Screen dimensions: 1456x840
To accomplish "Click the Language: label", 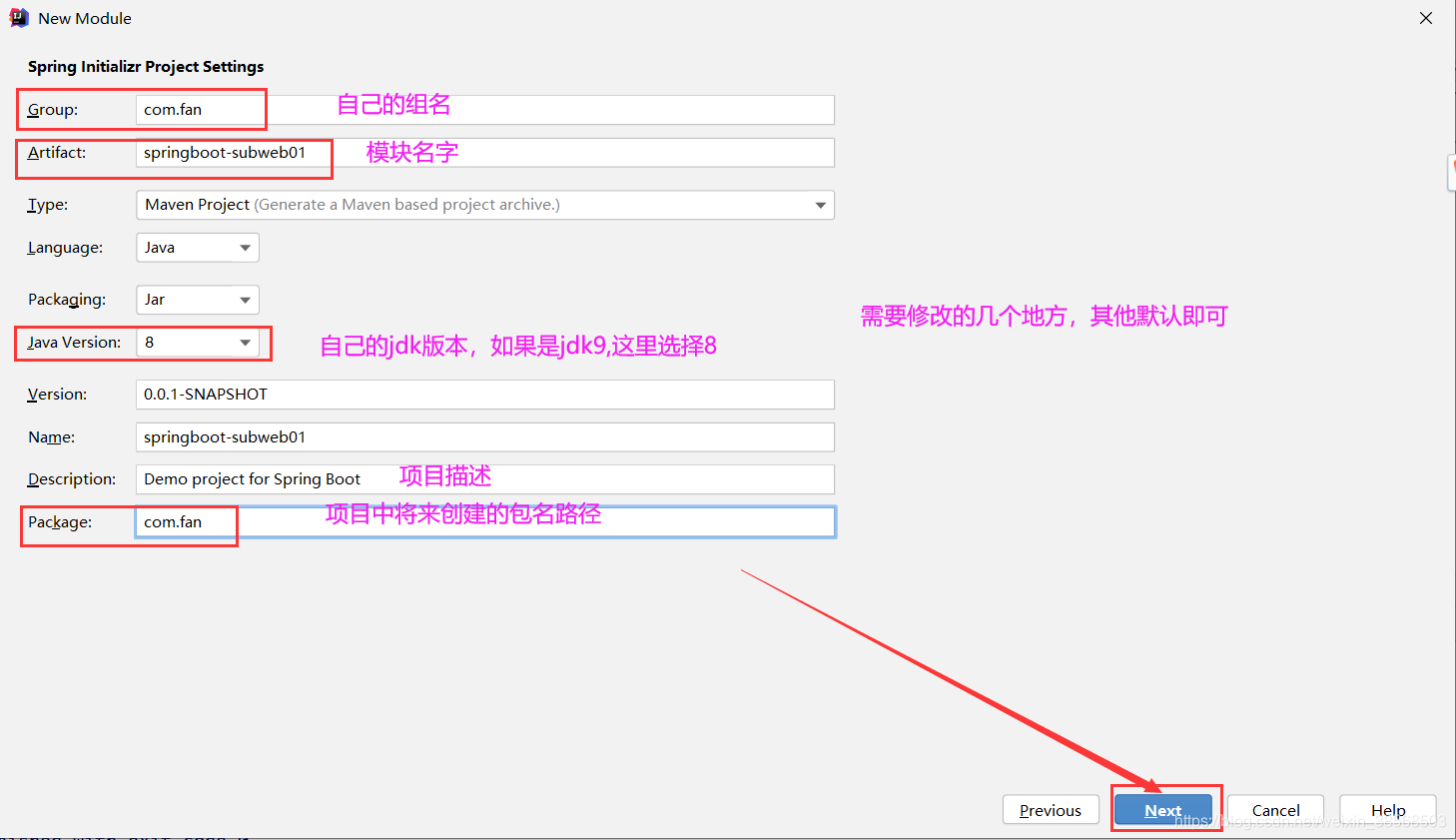I will tap(65, 248).
